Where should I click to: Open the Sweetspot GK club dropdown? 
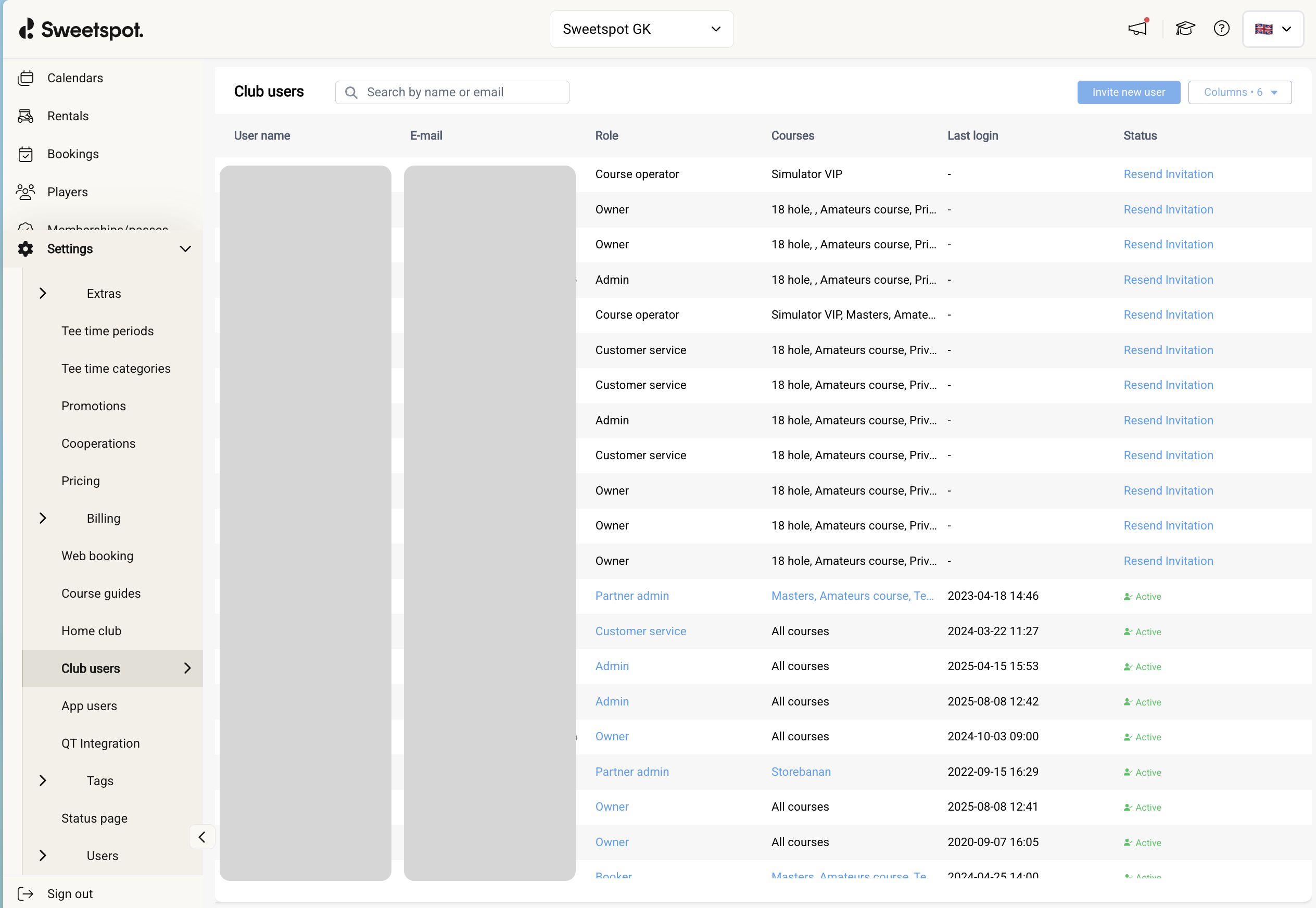641,29
